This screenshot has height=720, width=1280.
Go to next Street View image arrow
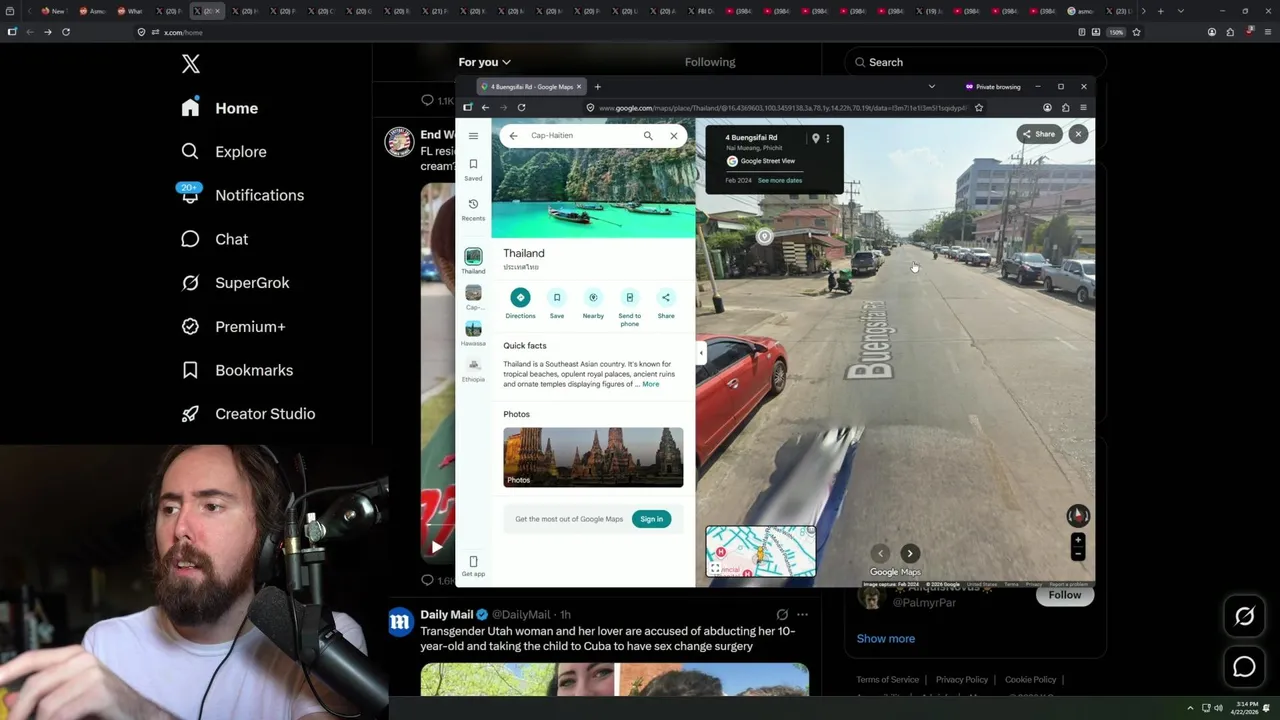click(x=910, y=553)
